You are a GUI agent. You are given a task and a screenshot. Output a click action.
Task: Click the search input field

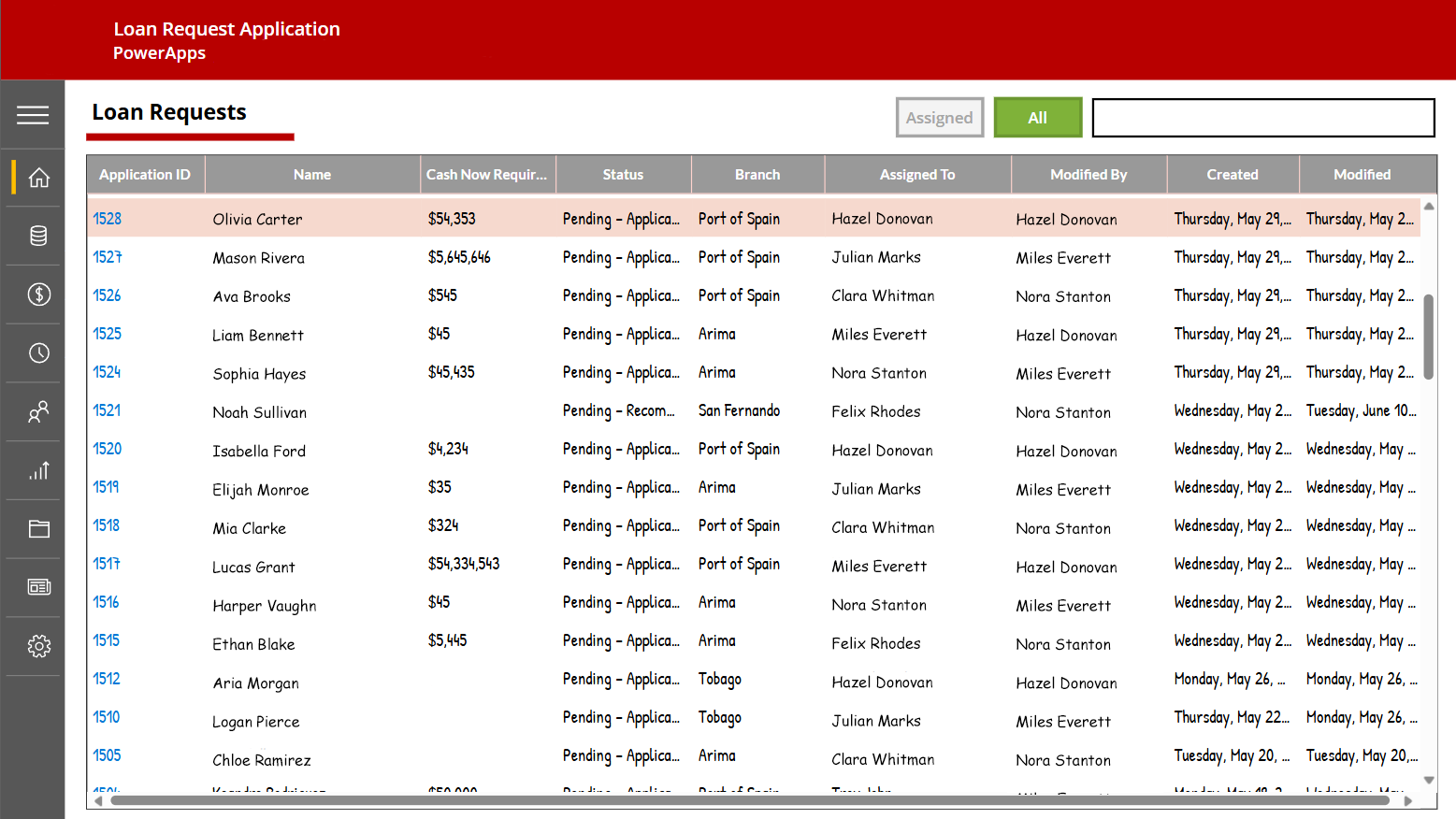1263,118
